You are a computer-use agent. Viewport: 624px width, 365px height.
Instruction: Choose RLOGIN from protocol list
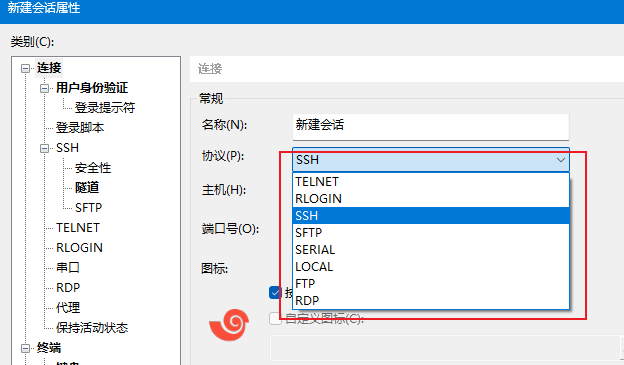tap(431, 198)
